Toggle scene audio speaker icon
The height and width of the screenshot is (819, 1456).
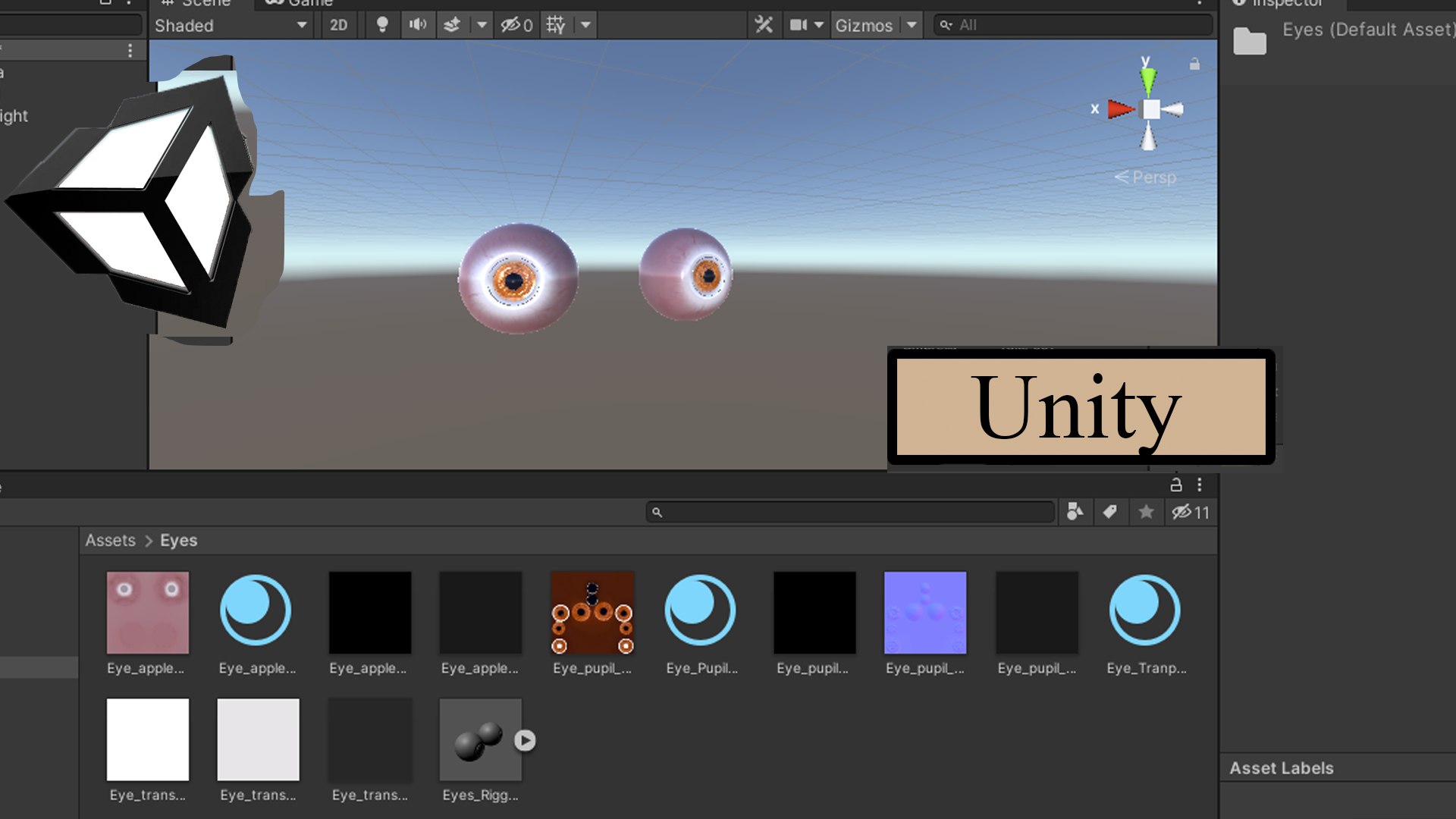point(418,25)
